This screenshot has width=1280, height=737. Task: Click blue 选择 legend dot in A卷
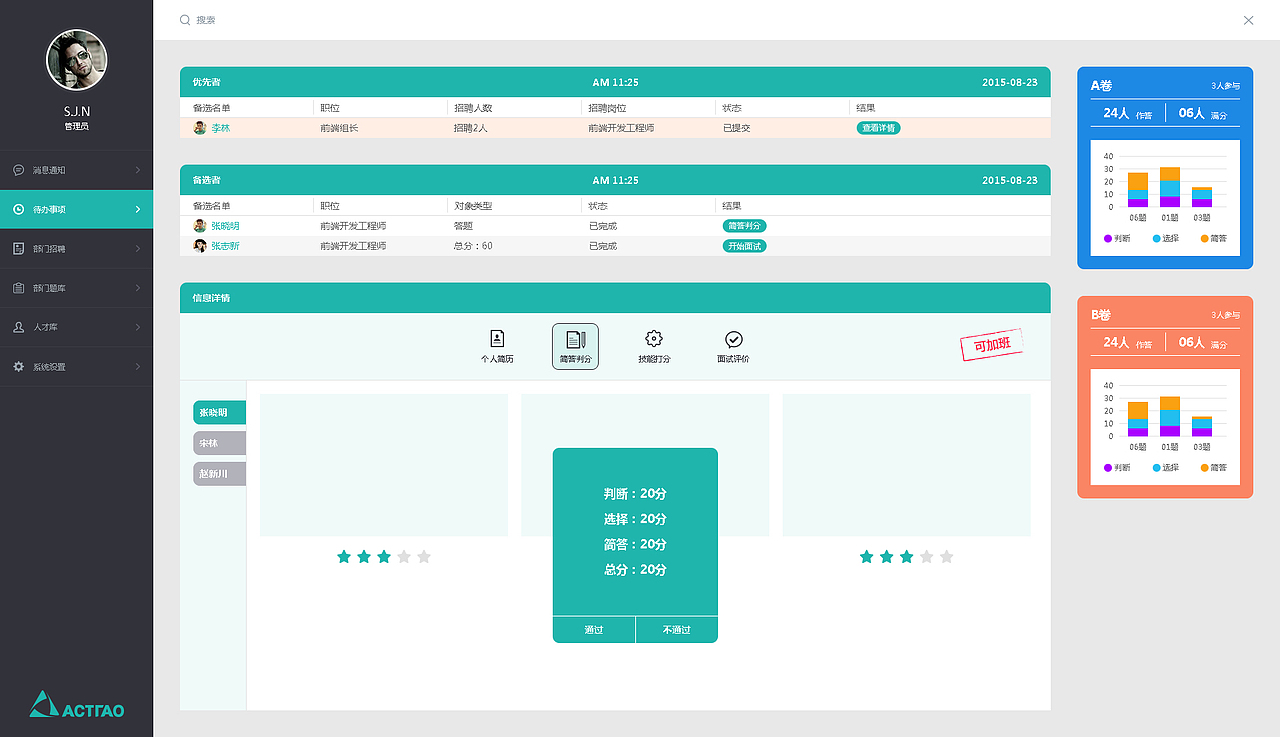pyautogui.click(x=1156, y=238)
